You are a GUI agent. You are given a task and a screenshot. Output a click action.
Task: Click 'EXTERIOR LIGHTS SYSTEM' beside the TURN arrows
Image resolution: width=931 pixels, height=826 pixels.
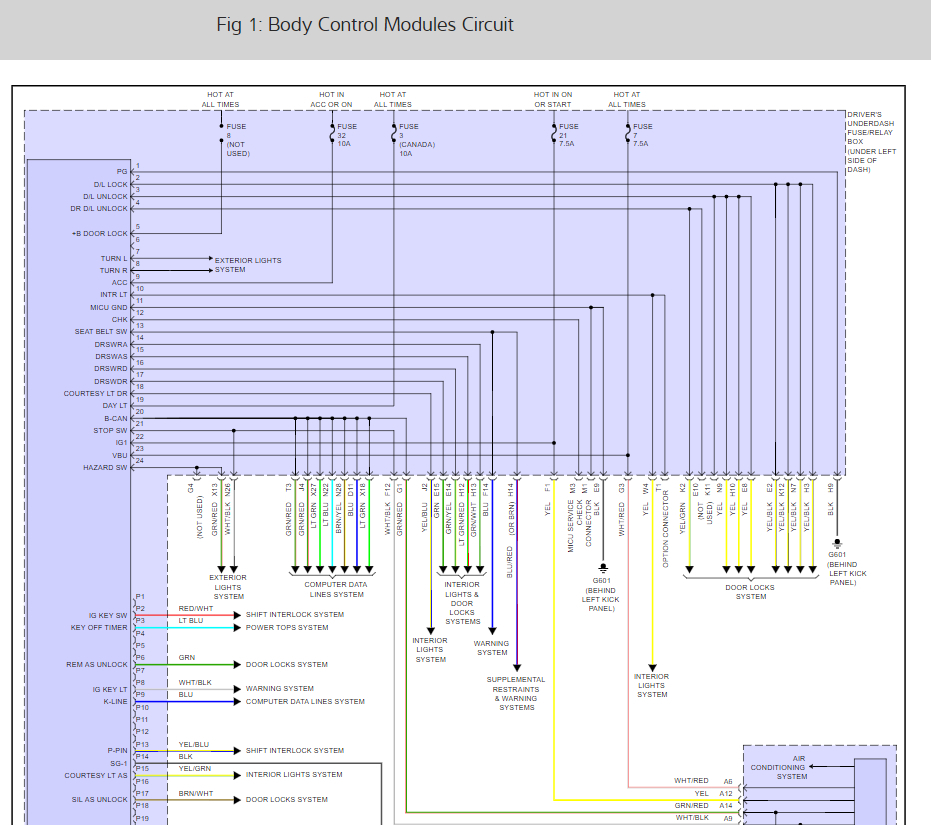click(x=248, y=265)
